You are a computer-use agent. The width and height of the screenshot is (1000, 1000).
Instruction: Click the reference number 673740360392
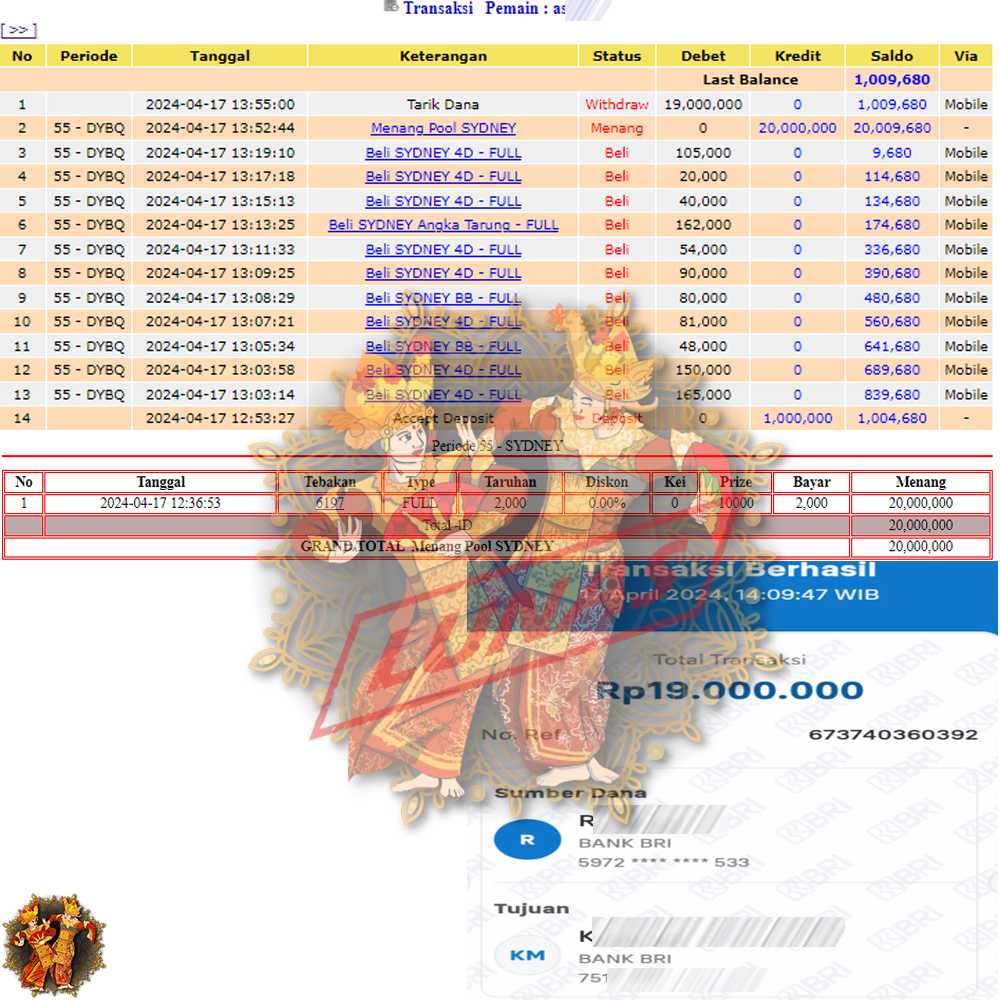tap(893, 735)
